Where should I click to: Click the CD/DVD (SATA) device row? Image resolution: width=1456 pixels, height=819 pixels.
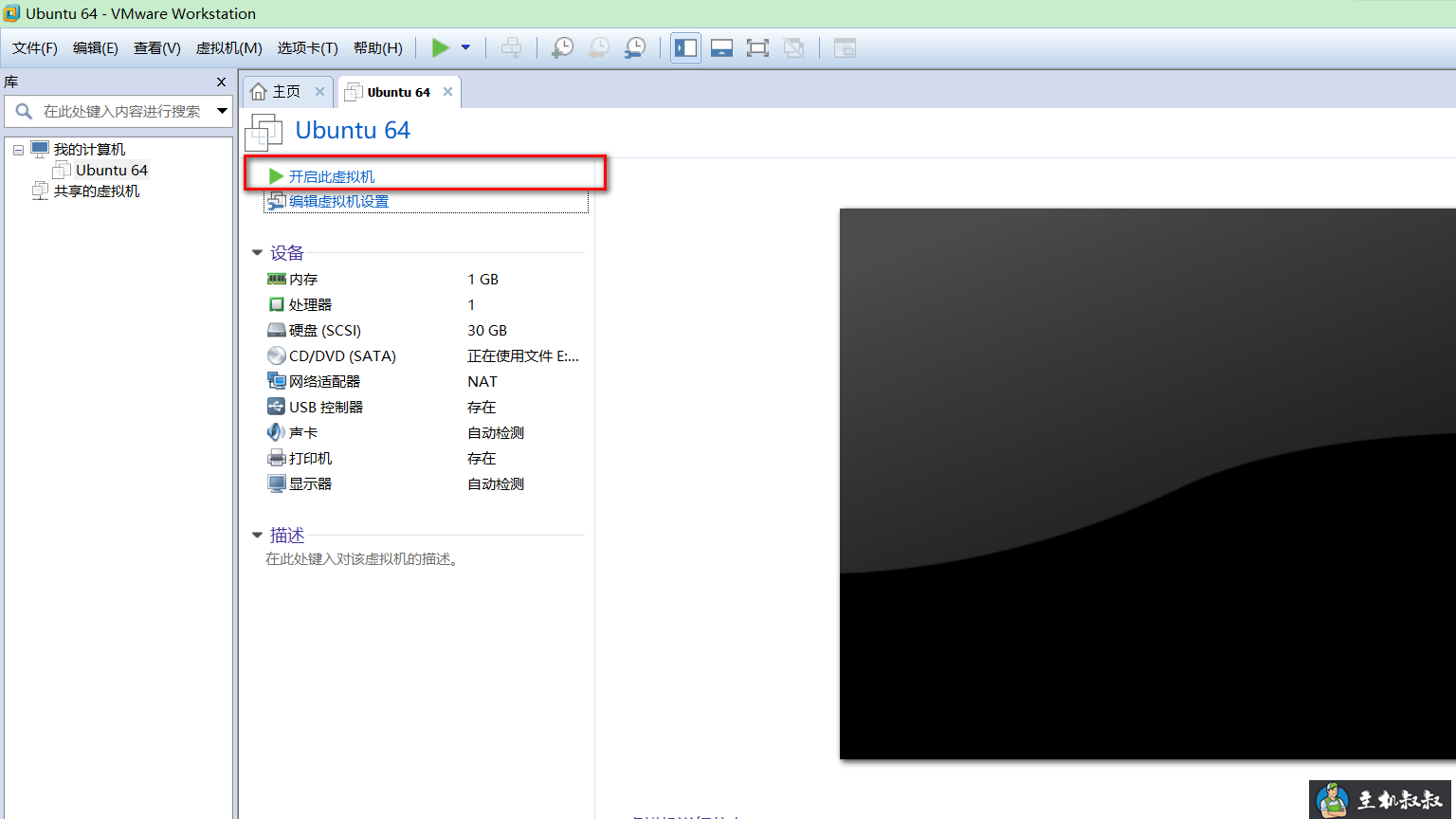coord(425,355)
